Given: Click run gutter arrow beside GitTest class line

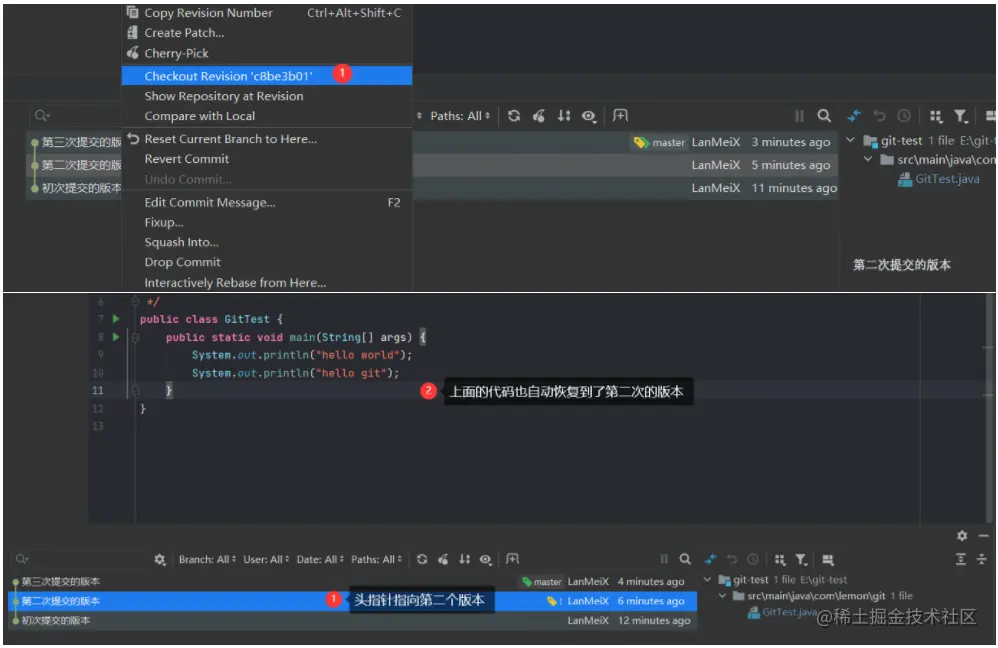Looking at the screenshot, I should point(116,318).
